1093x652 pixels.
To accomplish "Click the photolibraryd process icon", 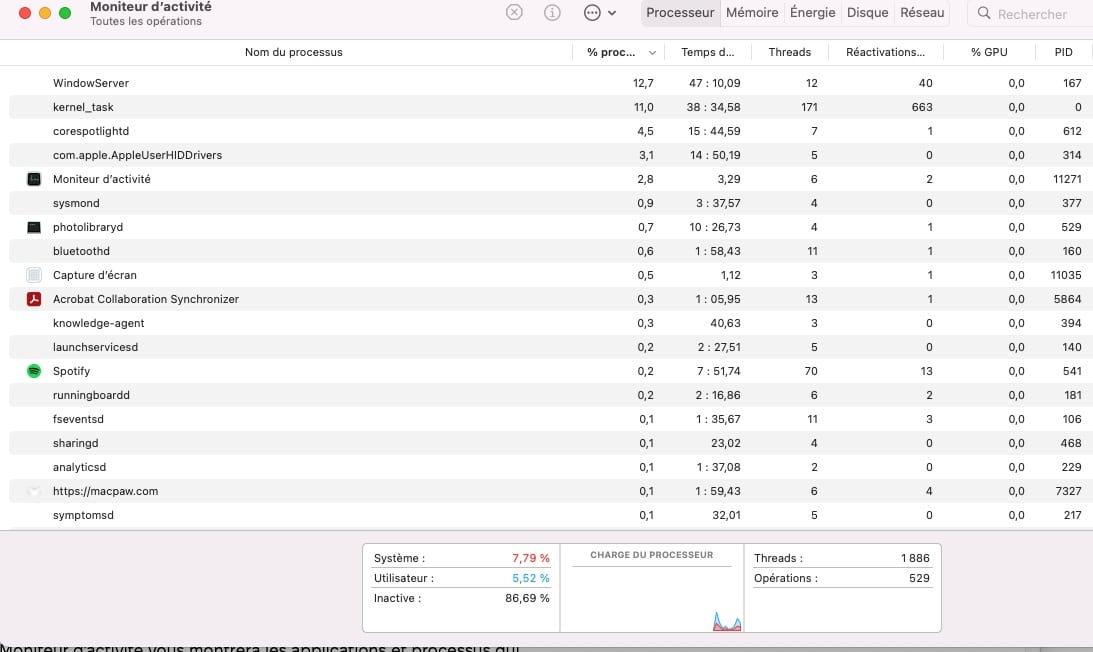I will [33, 227].
